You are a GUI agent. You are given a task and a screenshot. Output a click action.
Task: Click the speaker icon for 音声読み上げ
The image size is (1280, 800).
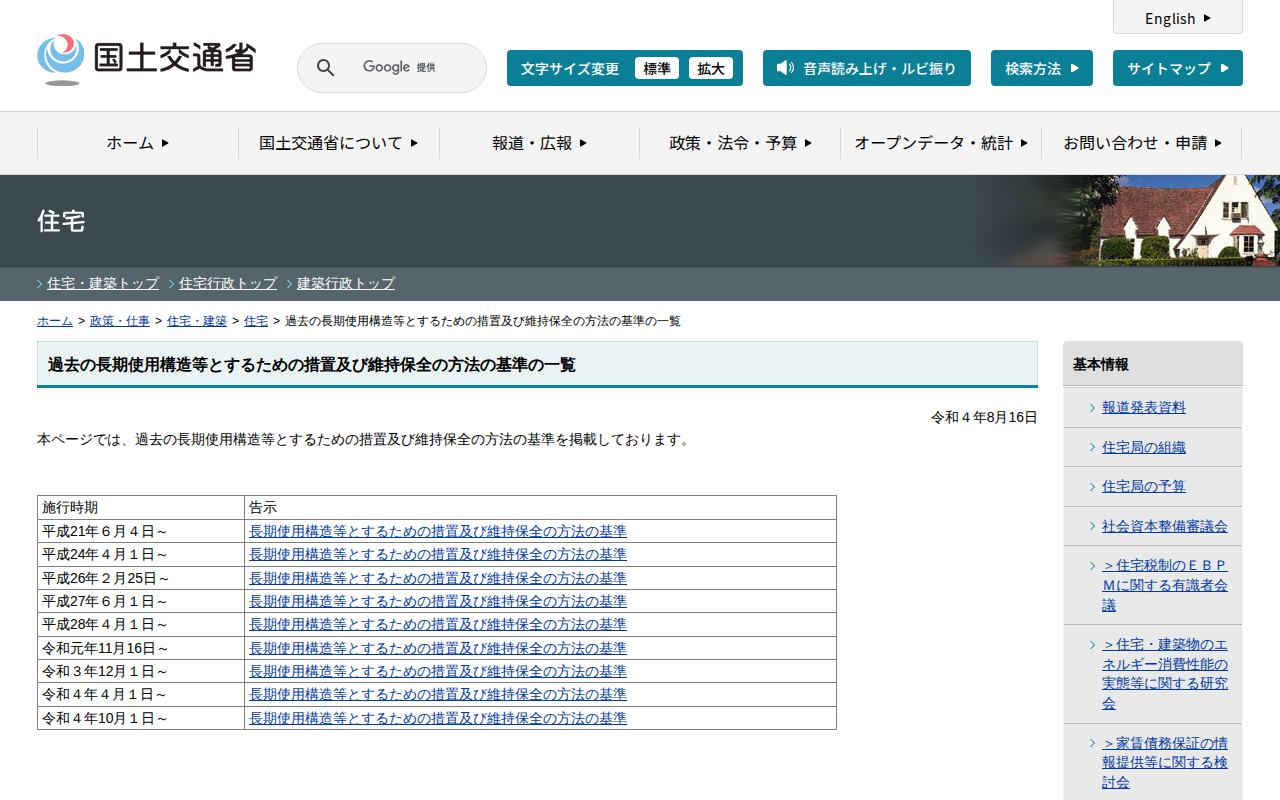click(x=785, y=68)
